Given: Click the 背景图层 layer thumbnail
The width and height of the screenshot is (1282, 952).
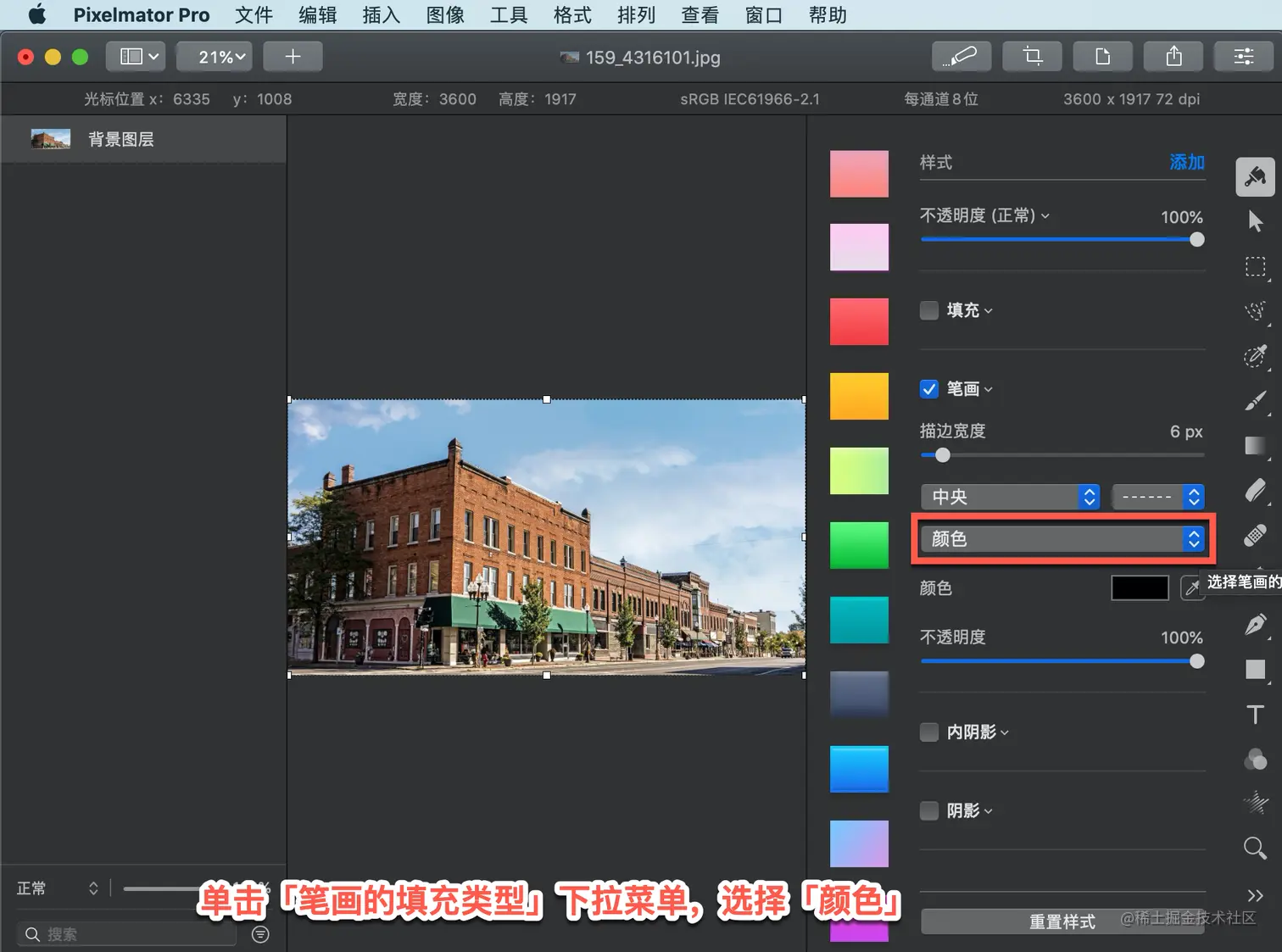Looking at the screenshot, I should pyautogui.click(x=51, y=139).
